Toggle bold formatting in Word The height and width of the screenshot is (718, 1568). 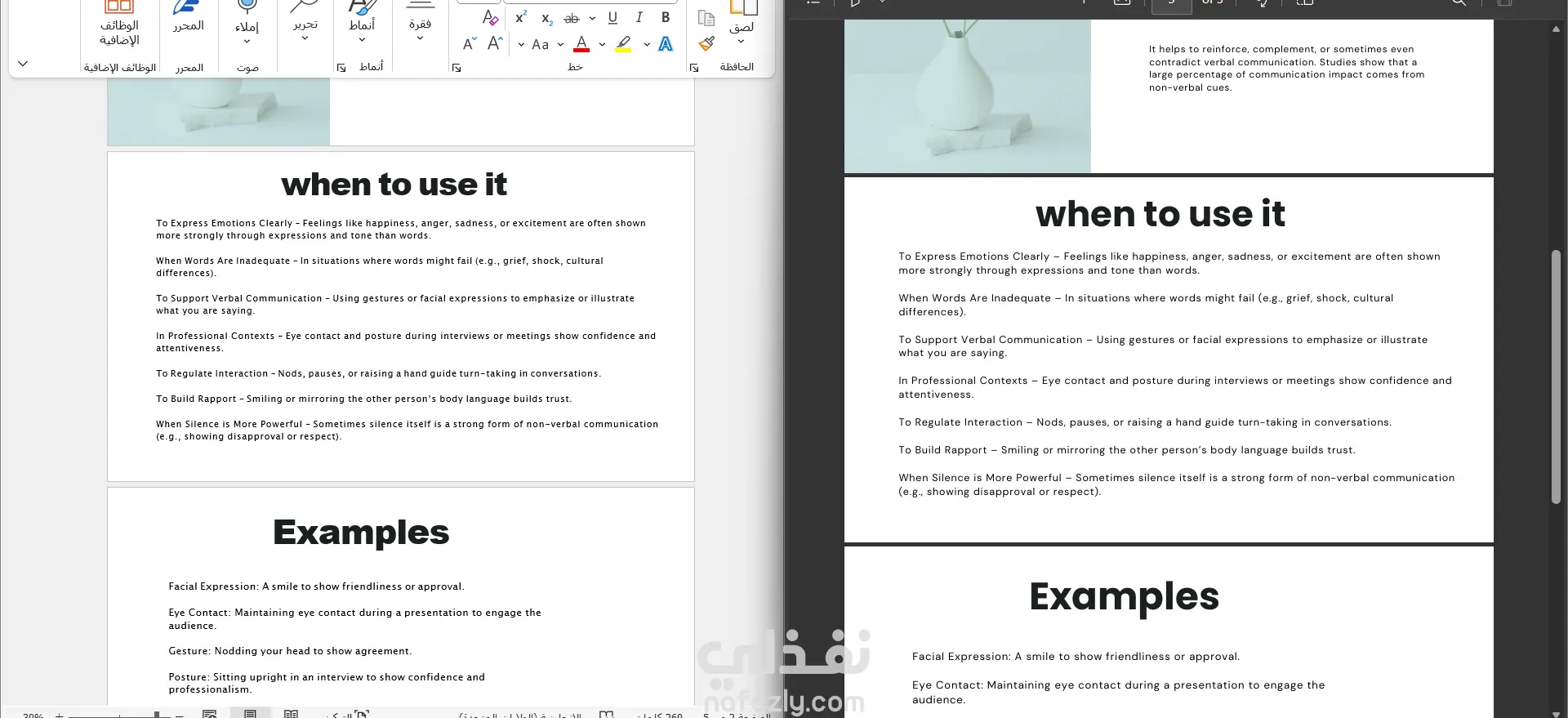666,17
